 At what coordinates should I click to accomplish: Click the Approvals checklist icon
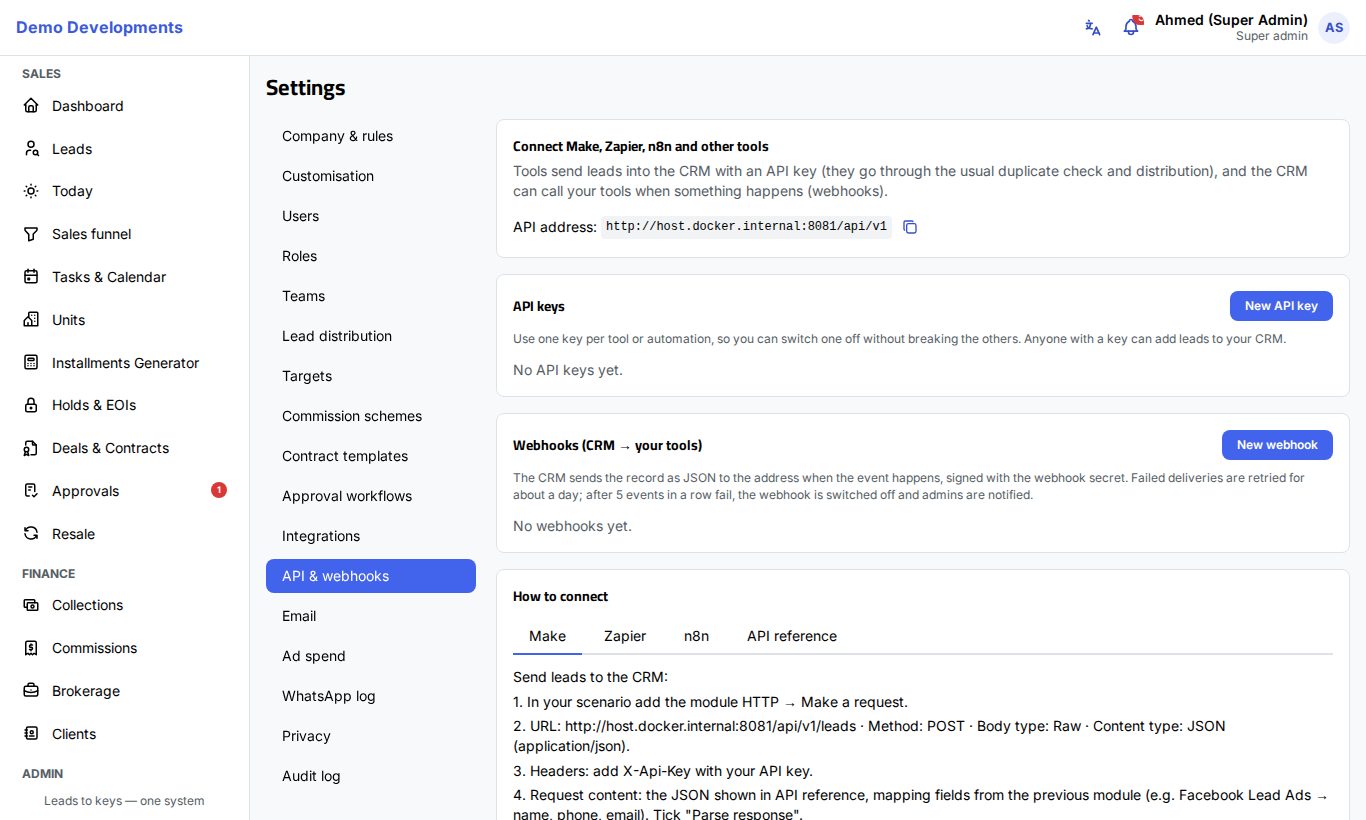tap(32, 491)
